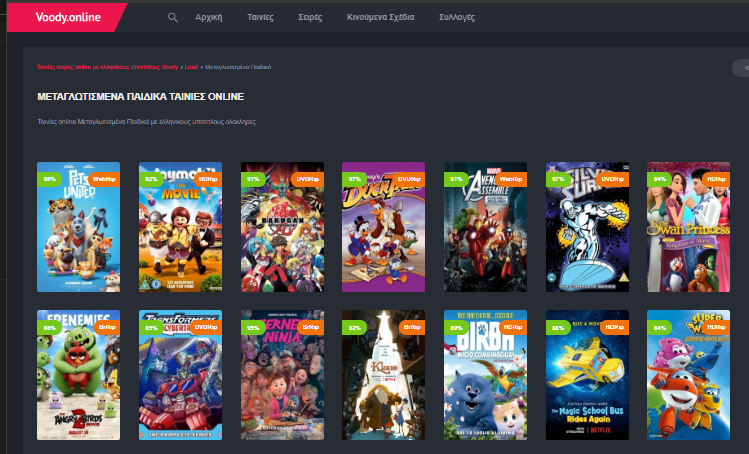Open the Magic School Bus Rides Again poster

[x=587, y=375]
